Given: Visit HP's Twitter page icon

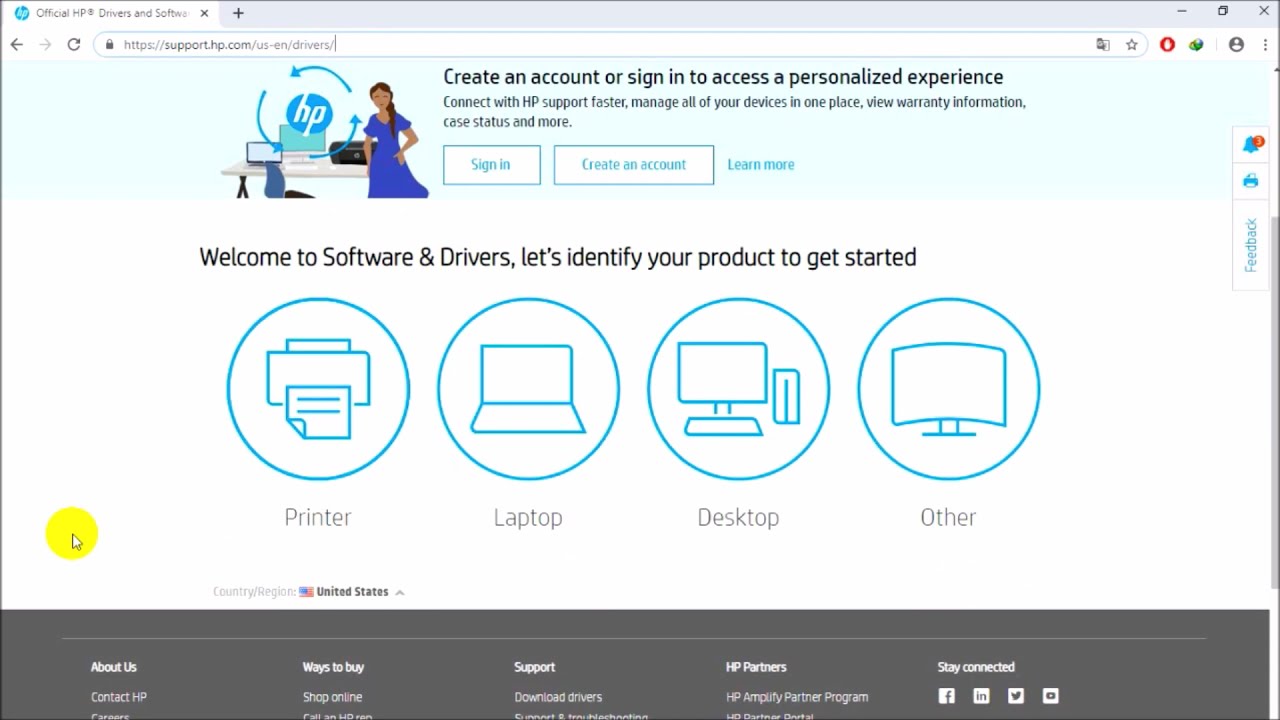Looking at the screenshot, I should point(1016,696).
